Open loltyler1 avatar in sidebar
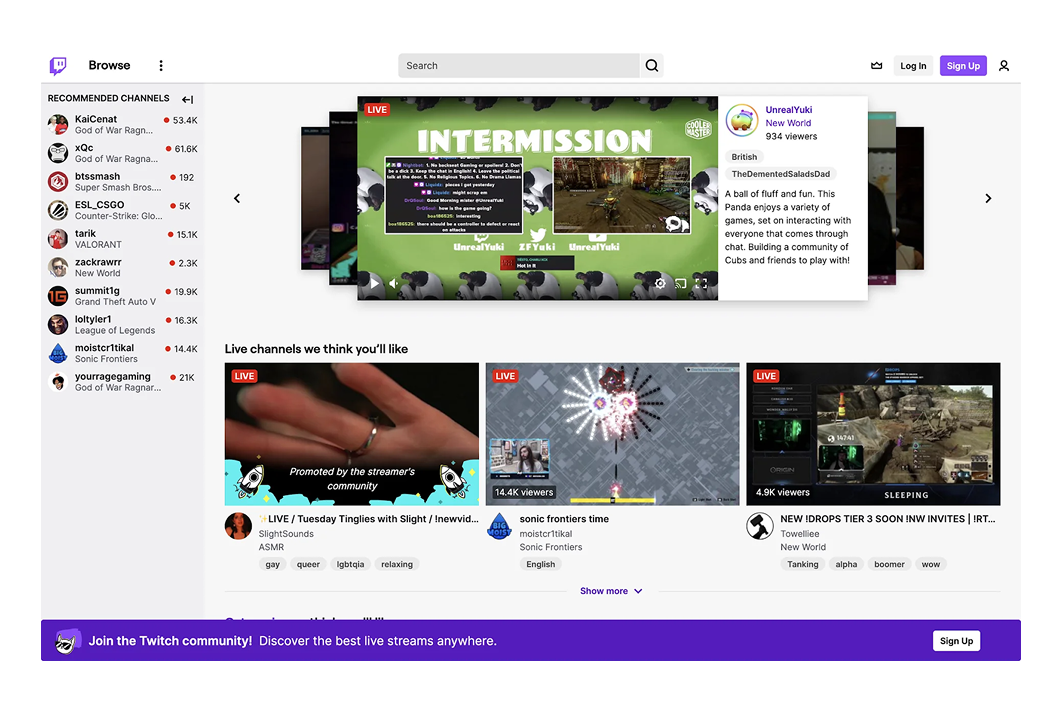 (58, 324)
